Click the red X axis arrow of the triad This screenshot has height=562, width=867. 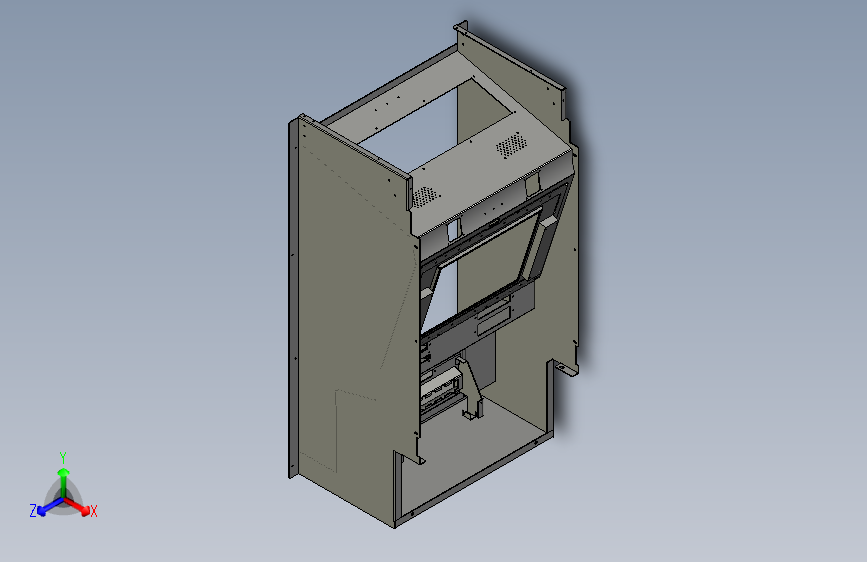pyautogui.click(x=78, y=506)
